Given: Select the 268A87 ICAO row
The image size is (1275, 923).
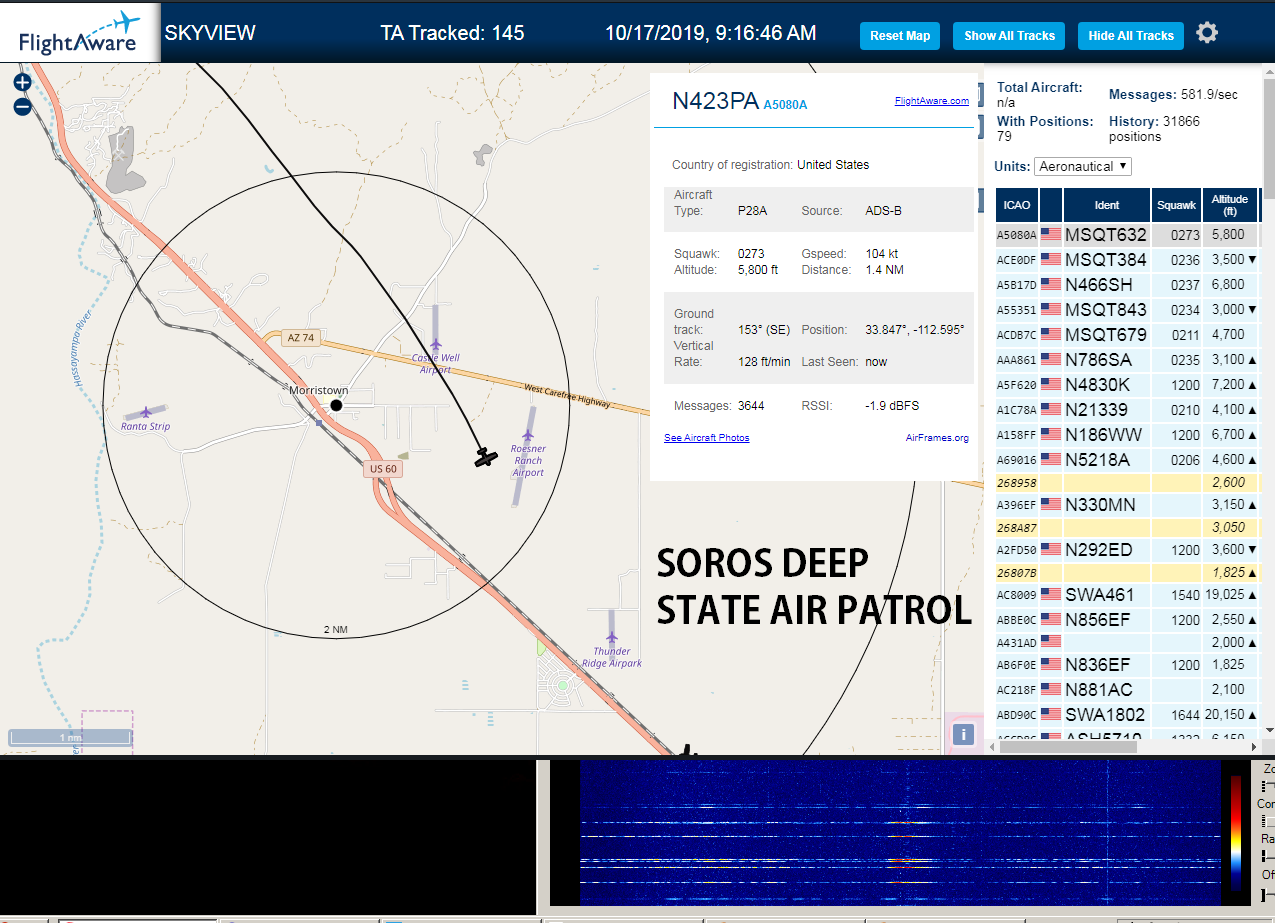Looking at the screenshot, I should pos(1127,527).
